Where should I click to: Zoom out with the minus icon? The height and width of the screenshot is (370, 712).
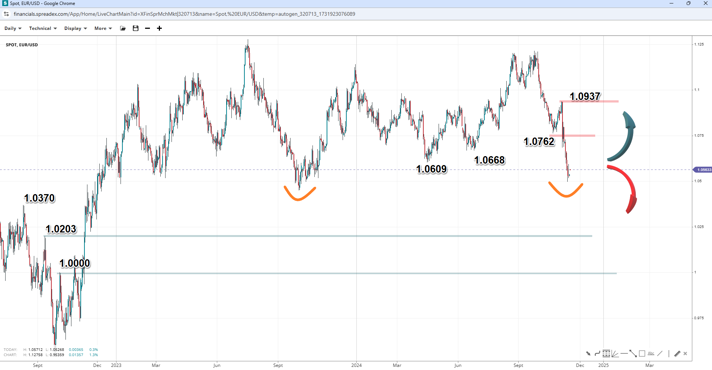tap(147, 28)
